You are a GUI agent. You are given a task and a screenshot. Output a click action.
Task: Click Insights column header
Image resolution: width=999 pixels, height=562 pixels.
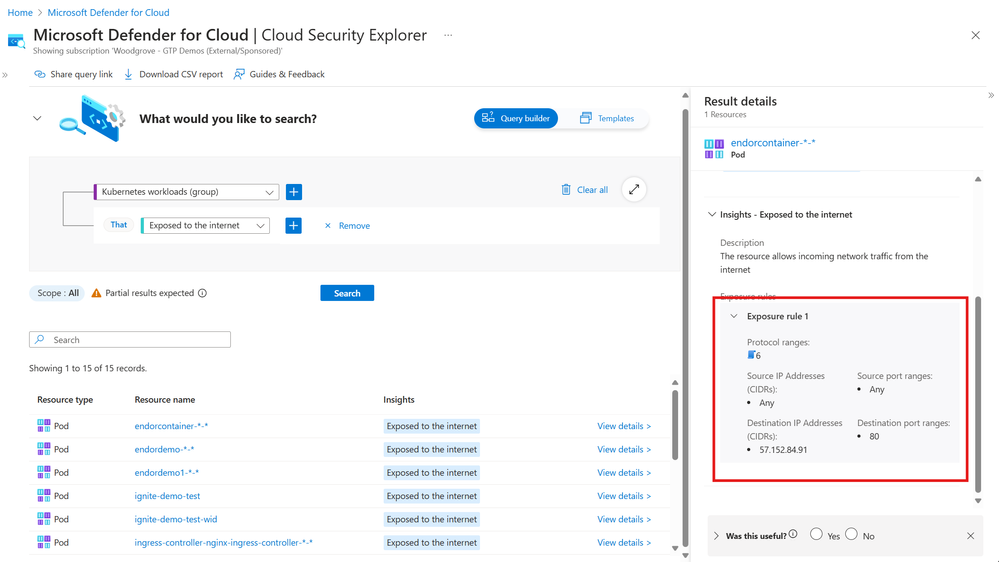click(399, 400)
